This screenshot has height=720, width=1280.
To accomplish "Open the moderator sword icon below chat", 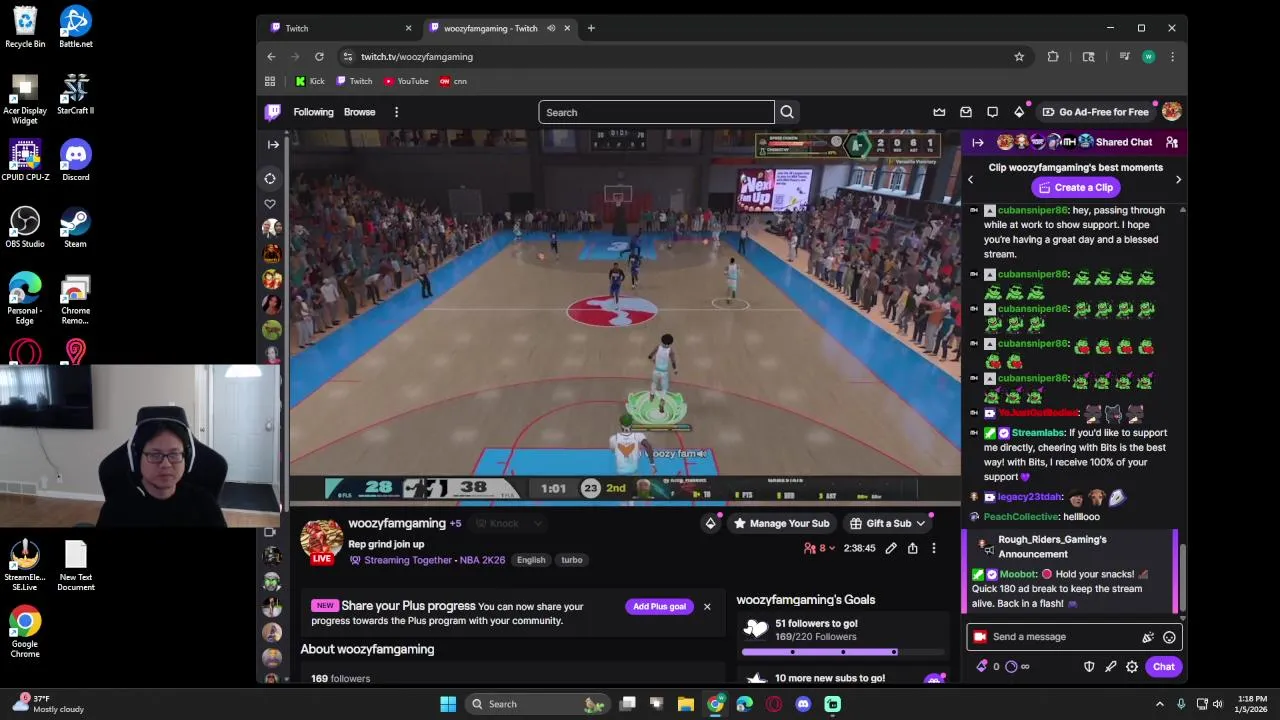I will point(1111,667).
